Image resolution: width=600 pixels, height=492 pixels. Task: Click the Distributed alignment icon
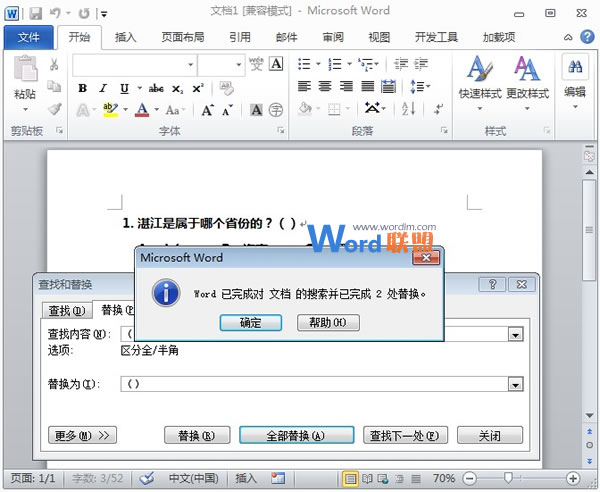click(x=388, y=86)
